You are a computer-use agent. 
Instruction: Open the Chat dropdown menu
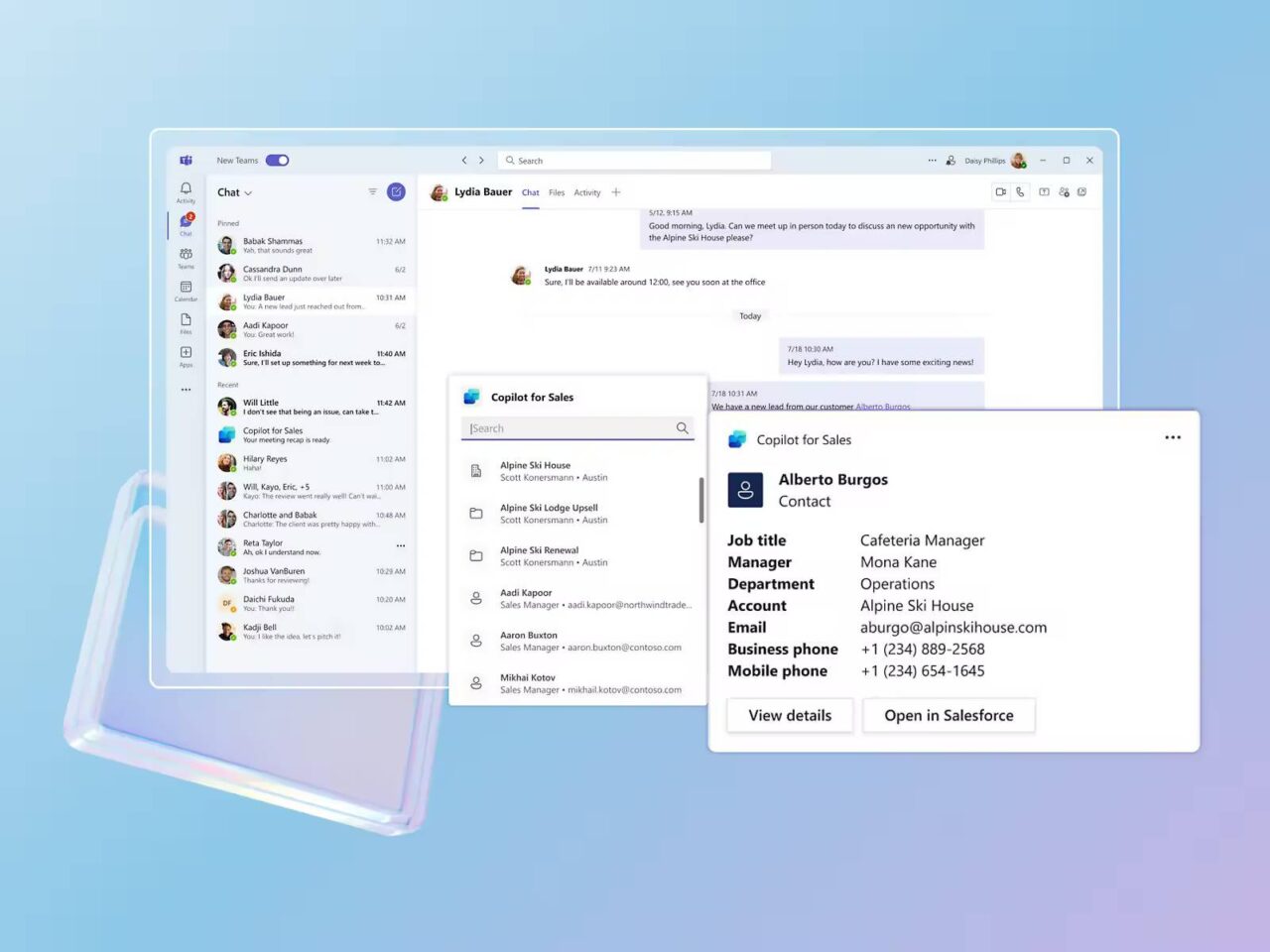(234, 191)
